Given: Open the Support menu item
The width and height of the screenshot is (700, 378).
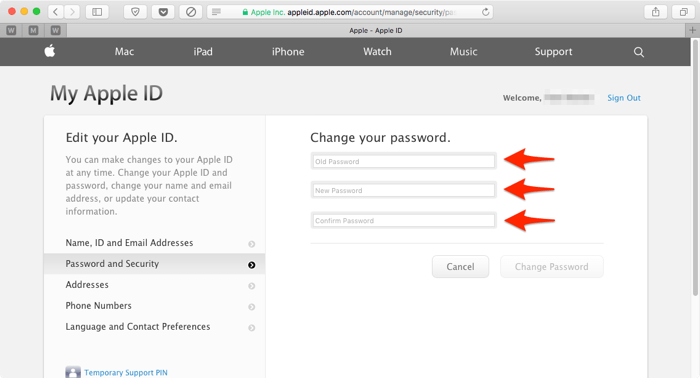Looking at the screenshot, I should point(554,52).
